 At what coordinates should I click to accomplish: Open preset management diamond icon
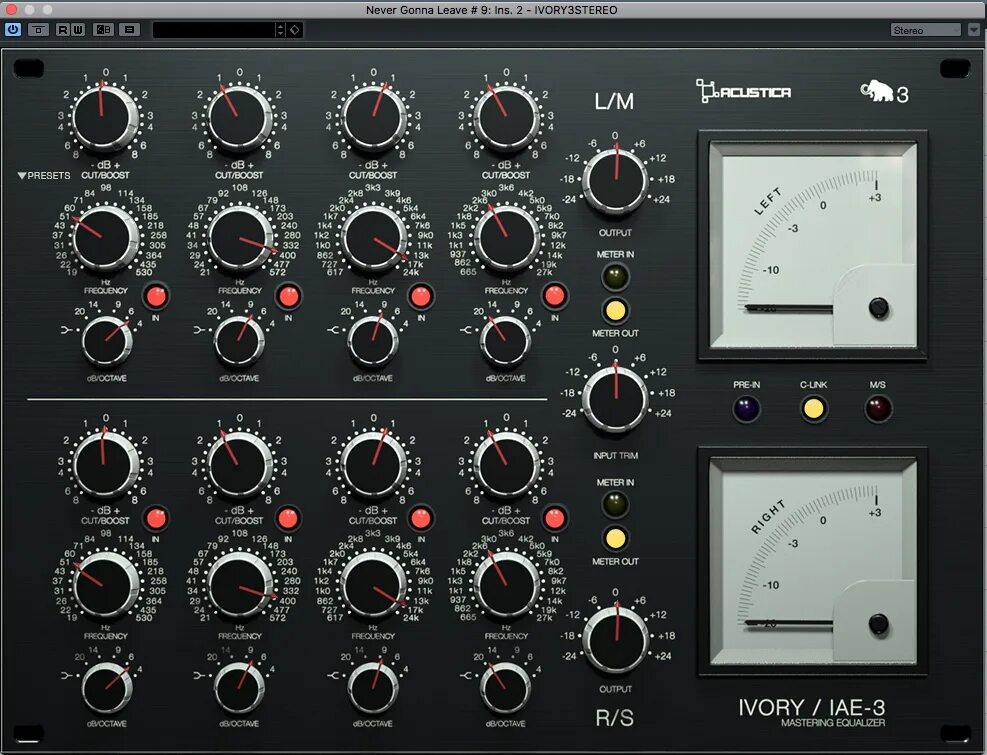click(x=295, y=30)
